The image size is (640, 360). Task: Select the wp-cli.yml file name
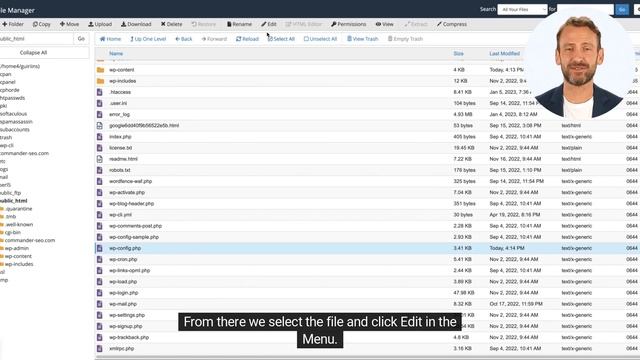(x=120, y=215)
